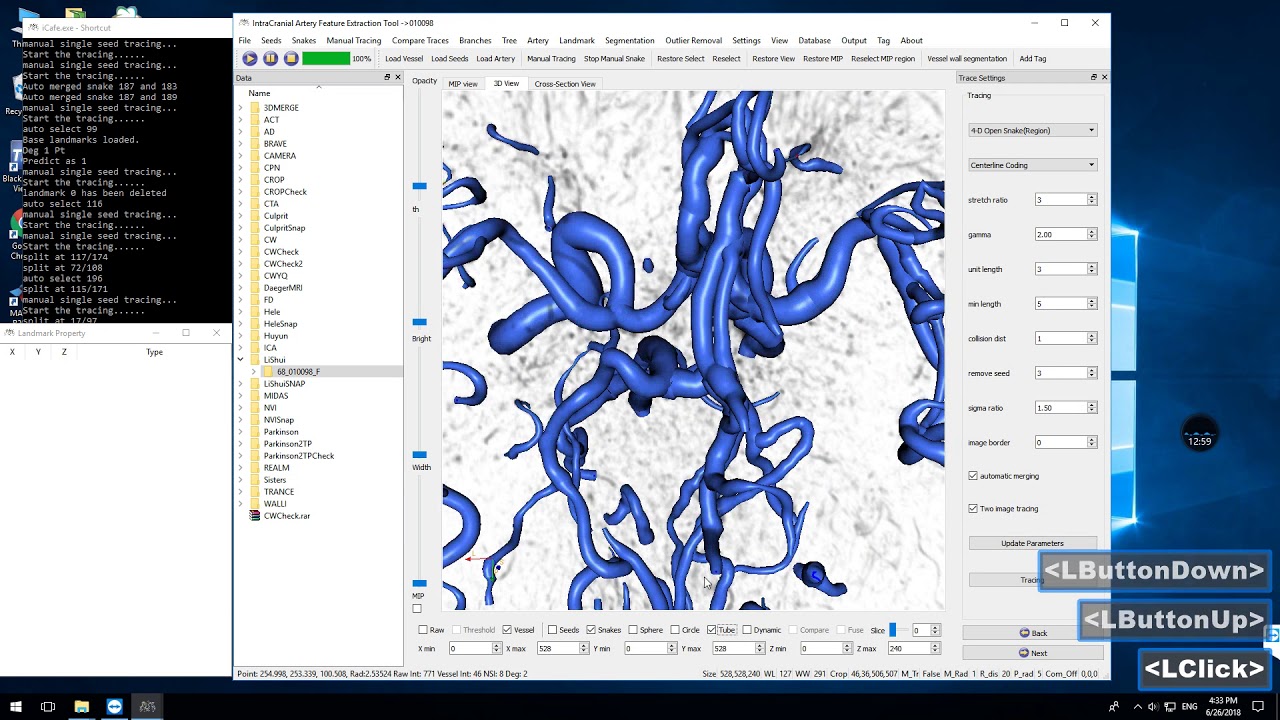Uncheck the Vessel checkbox

(x=507, y=630)
